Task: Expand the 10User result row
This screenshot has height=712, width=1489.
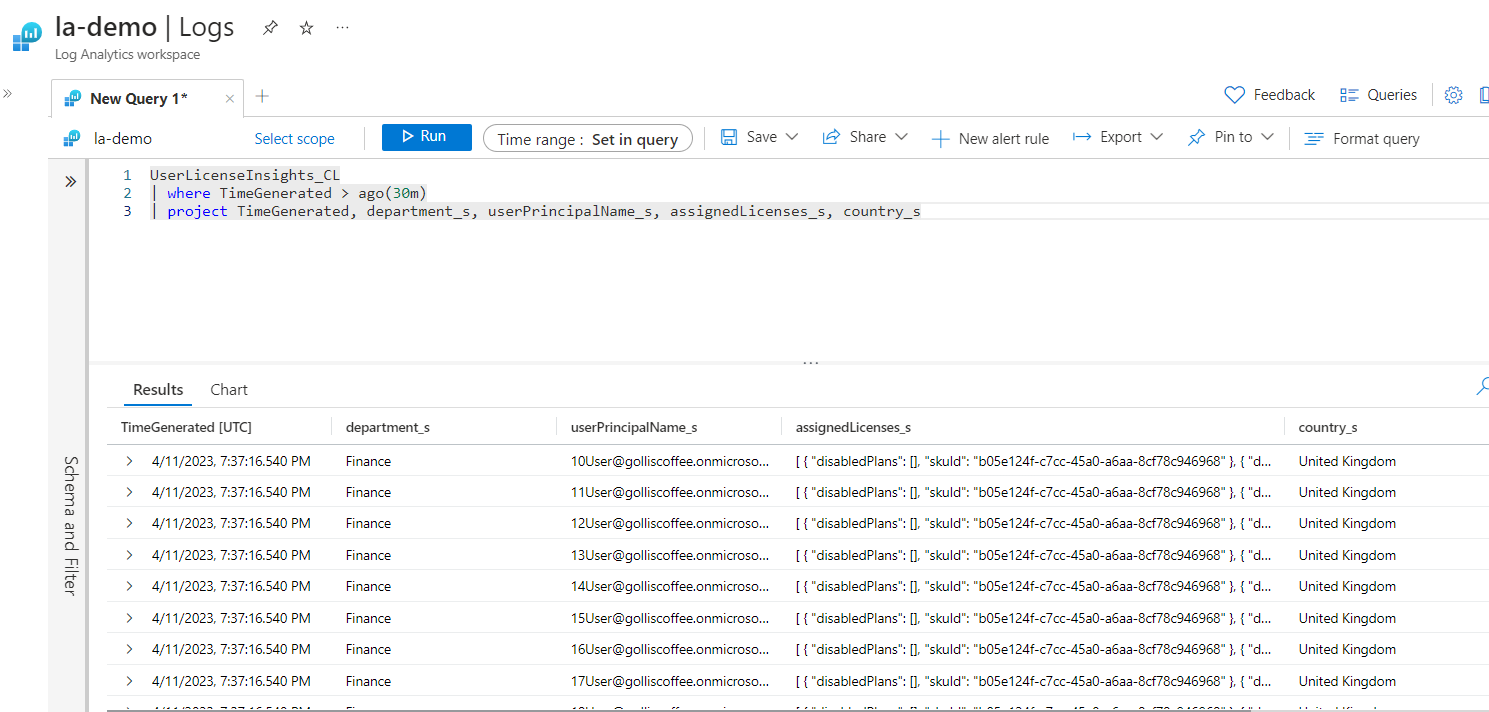Action: pos(129,461)
